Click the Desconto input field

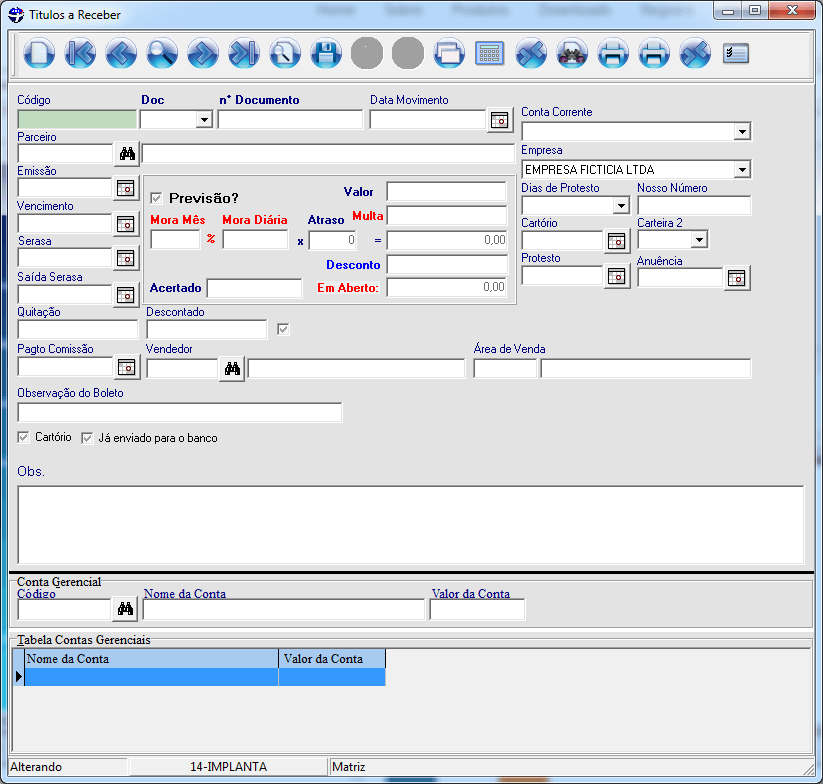447,264
